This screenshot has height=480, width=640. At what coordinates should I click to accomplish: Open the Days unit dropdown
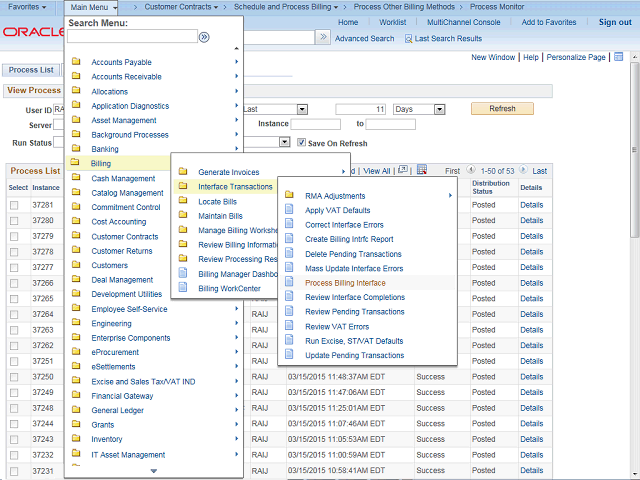tap(417, 109)
